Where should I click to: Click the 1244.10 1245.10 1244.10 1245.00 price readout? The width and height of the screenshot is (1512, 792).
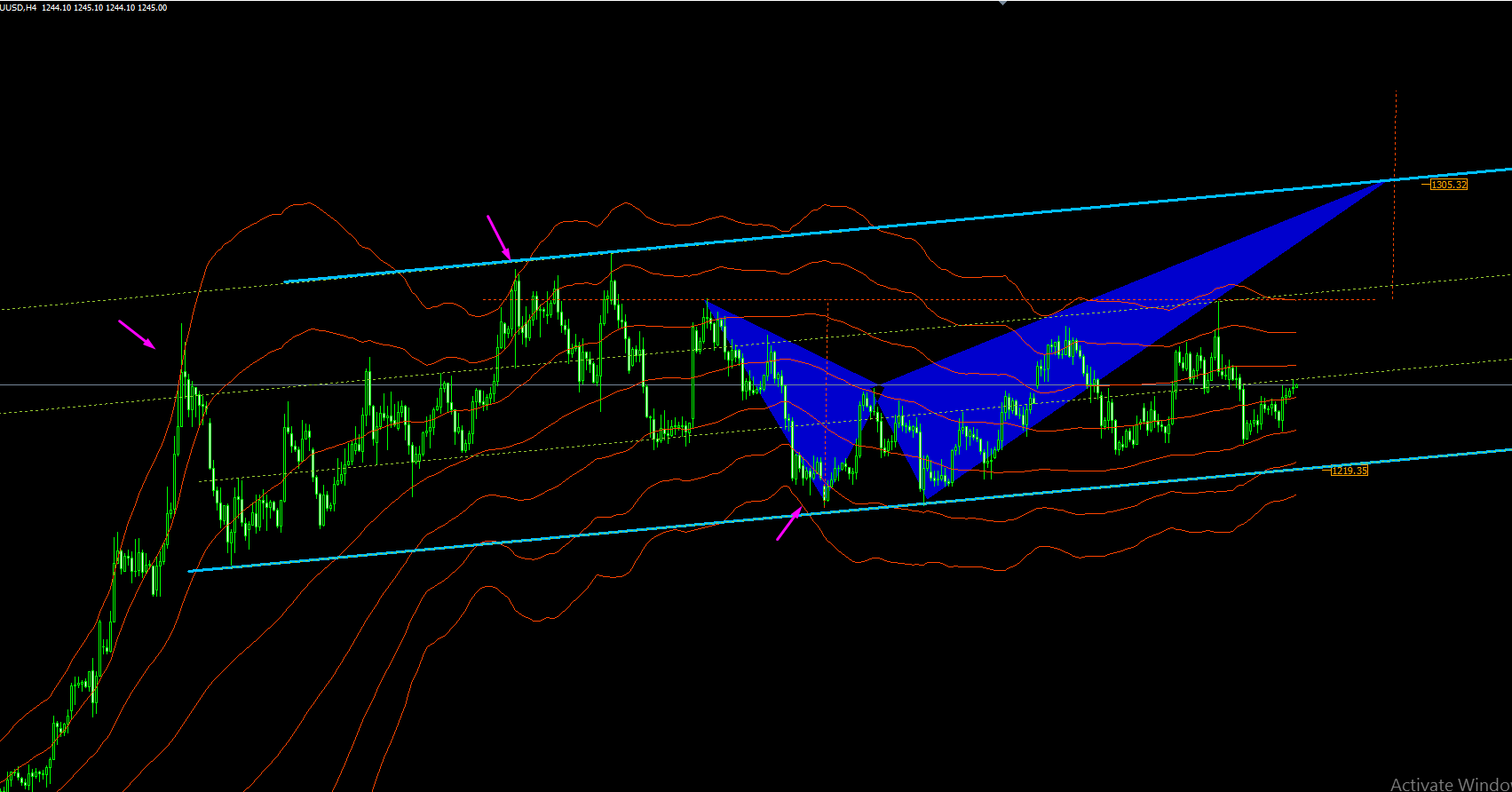(105, 8)
